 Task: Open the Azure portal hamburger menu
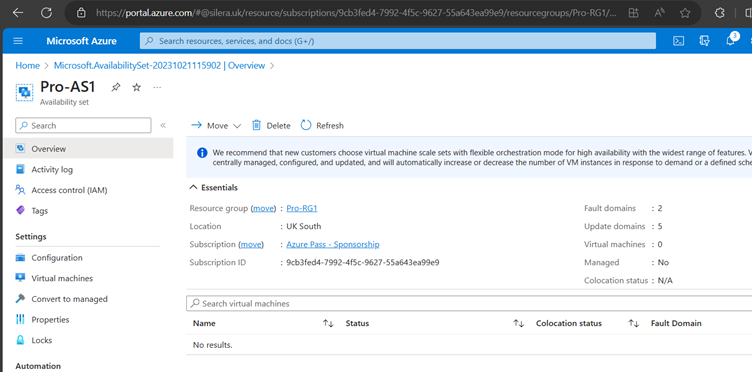(x=18, y=41)
